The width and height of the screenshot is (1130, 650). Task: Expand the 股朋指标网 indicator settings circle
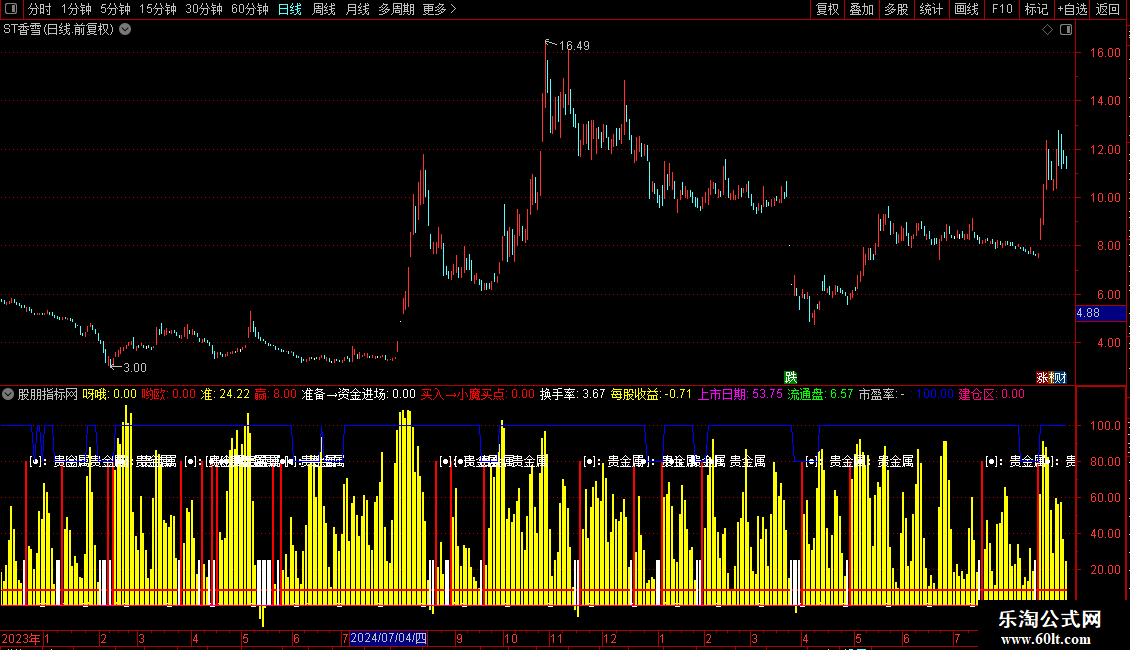coord(8,394)
